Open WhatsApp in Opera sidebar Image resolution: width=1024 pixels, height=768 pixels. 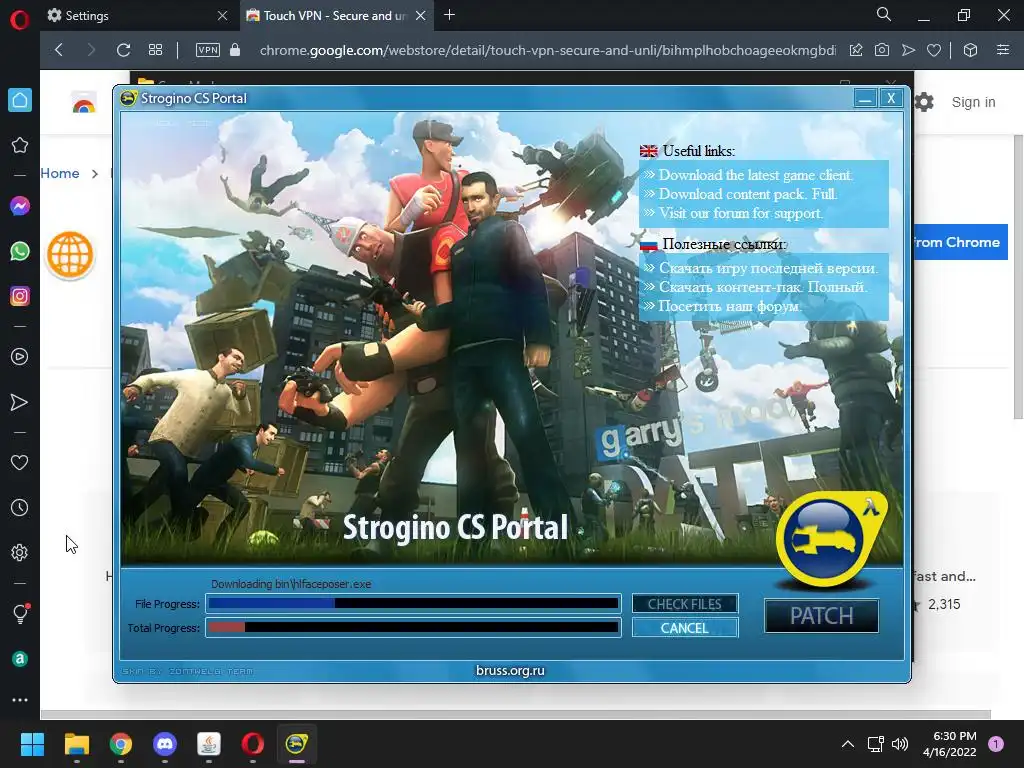tap(20, 251)
